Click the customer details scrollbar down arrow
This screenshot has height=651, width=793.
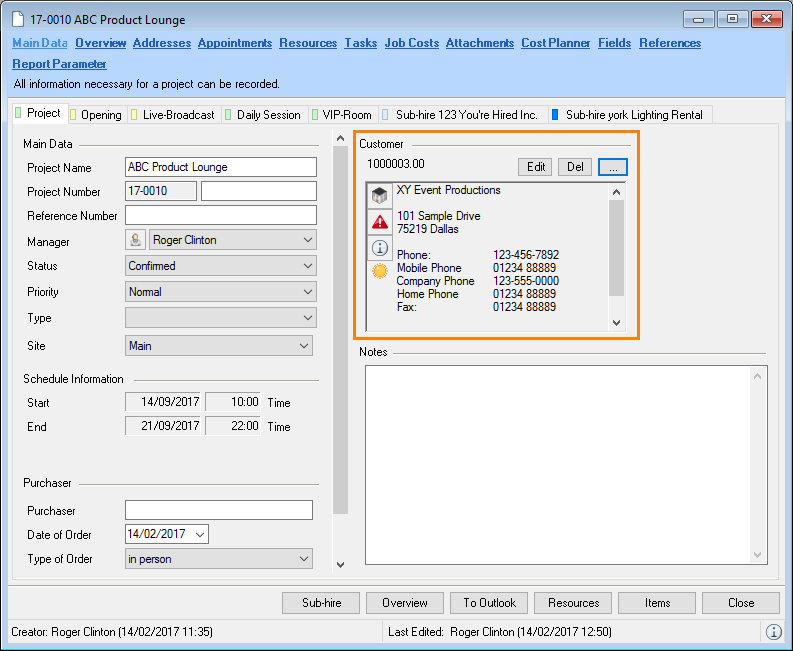616,323
